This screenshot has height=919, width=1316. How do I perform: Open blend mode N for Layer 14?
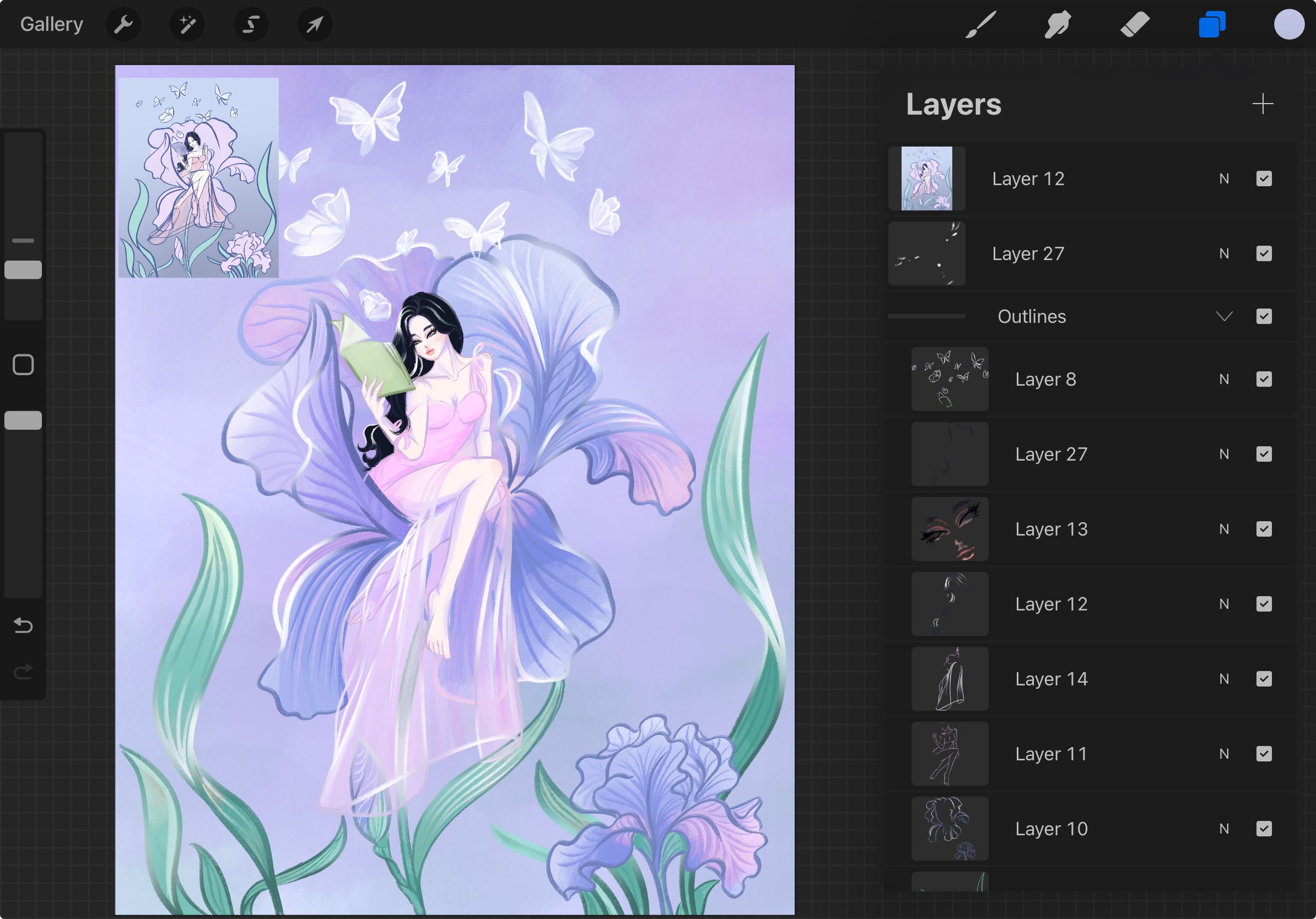coord(1225,679)
